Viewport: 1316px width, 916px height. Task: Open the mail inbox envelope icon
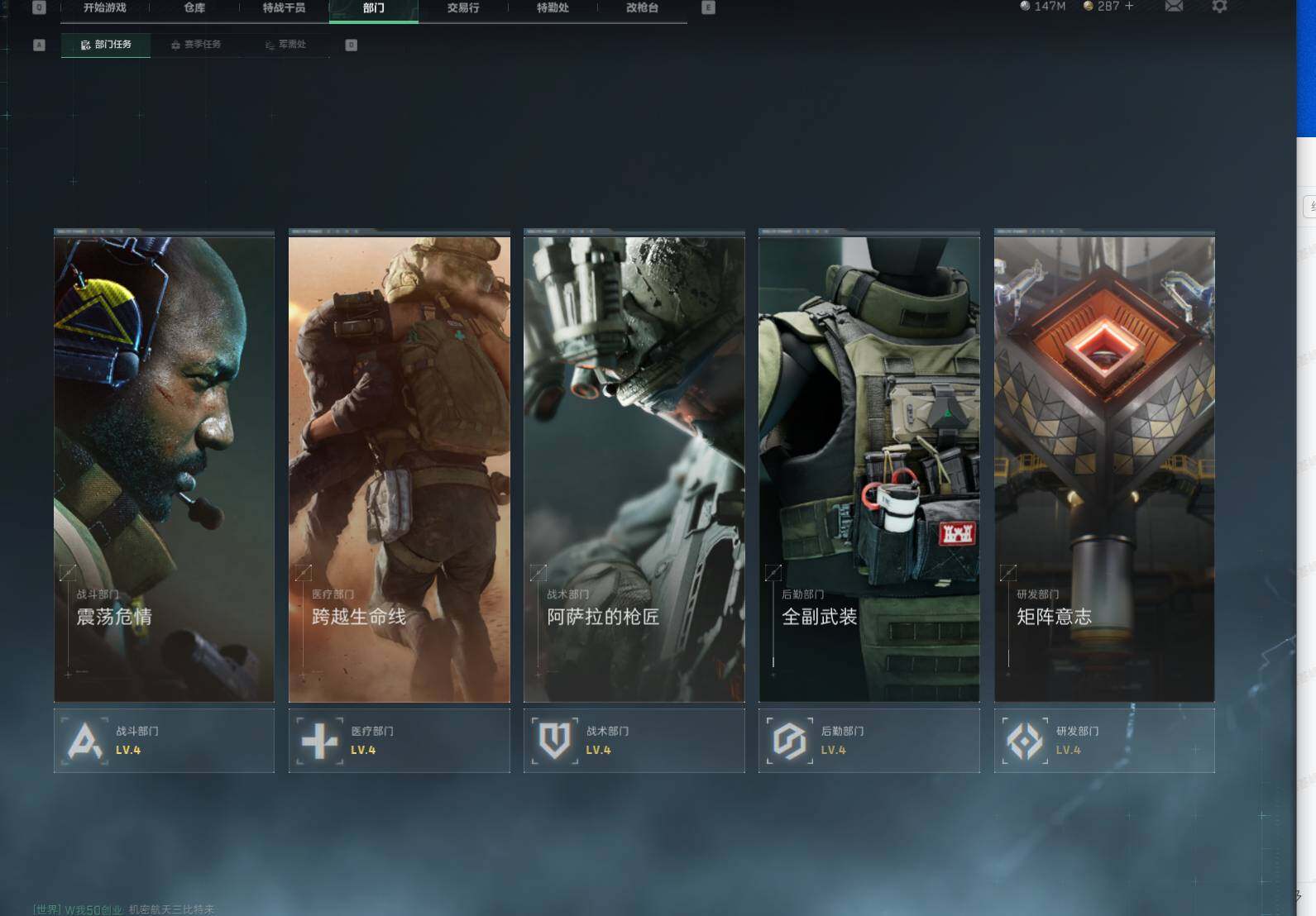click(x=1174, y=7)
